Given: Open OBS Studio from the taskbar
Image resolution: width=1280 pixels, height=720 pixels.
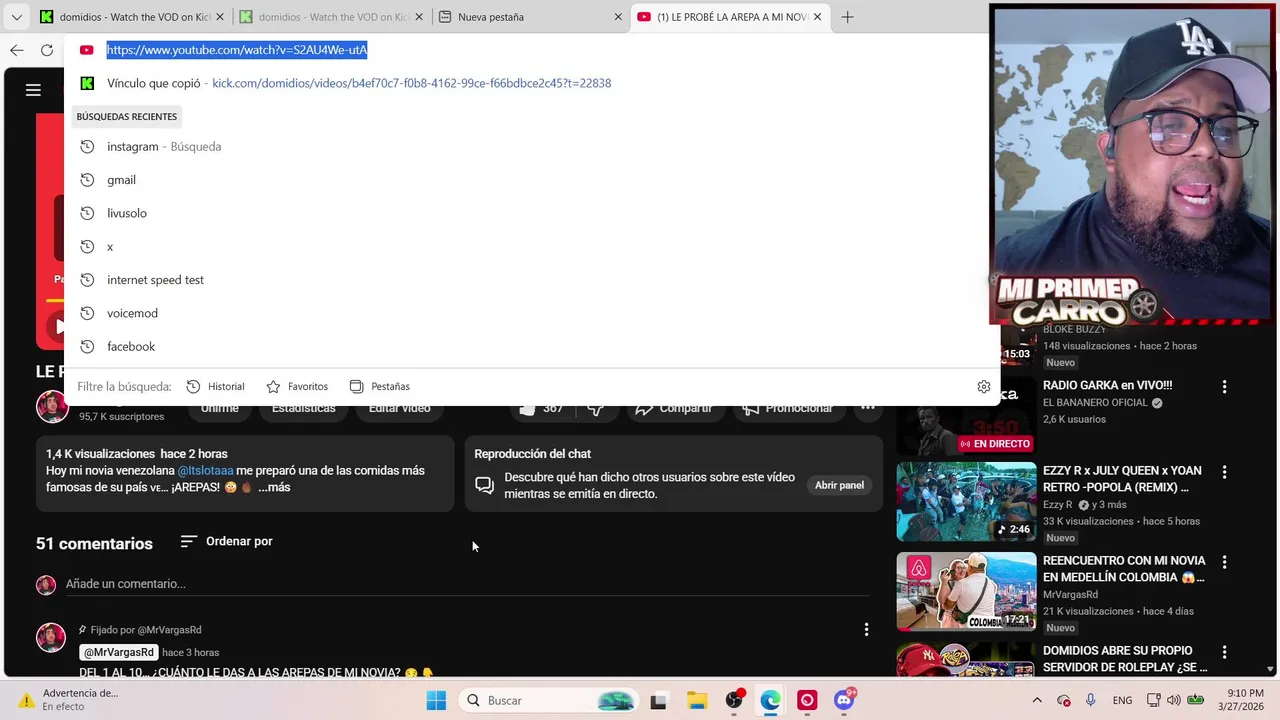Looking at the screenshot, I should point(734,700).
